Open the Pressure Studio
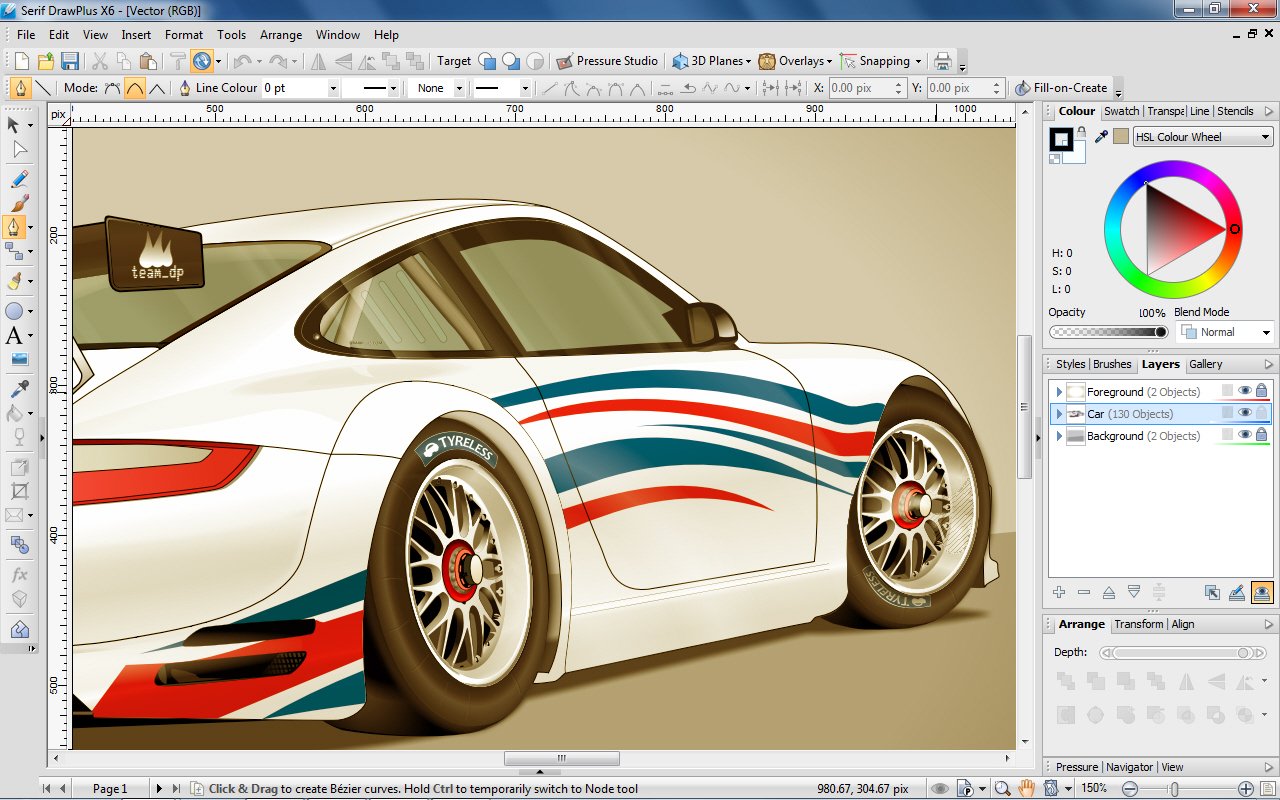Image resolution: width=1280 pixels, height=800 pixels. (608, 61)
